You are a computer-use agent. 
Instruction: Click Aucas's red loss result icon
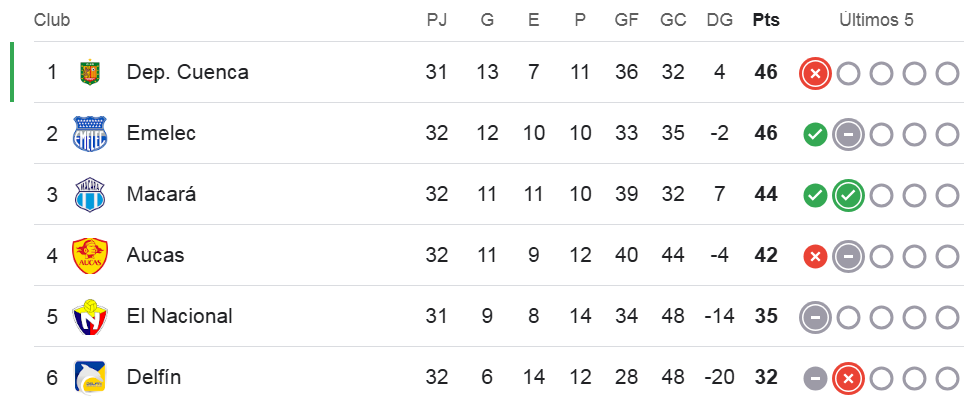point(816,256)
